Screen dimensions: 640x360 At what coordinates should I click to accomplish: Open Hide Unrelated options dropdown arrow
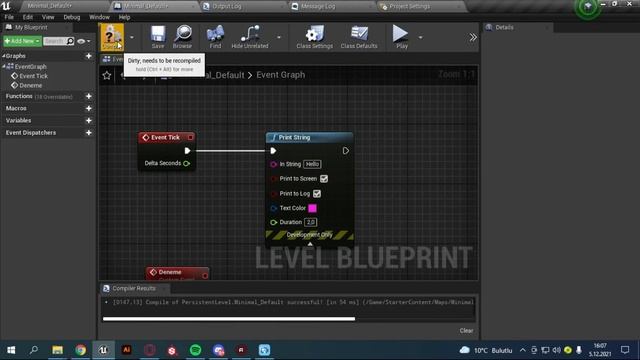pos(279,37)
